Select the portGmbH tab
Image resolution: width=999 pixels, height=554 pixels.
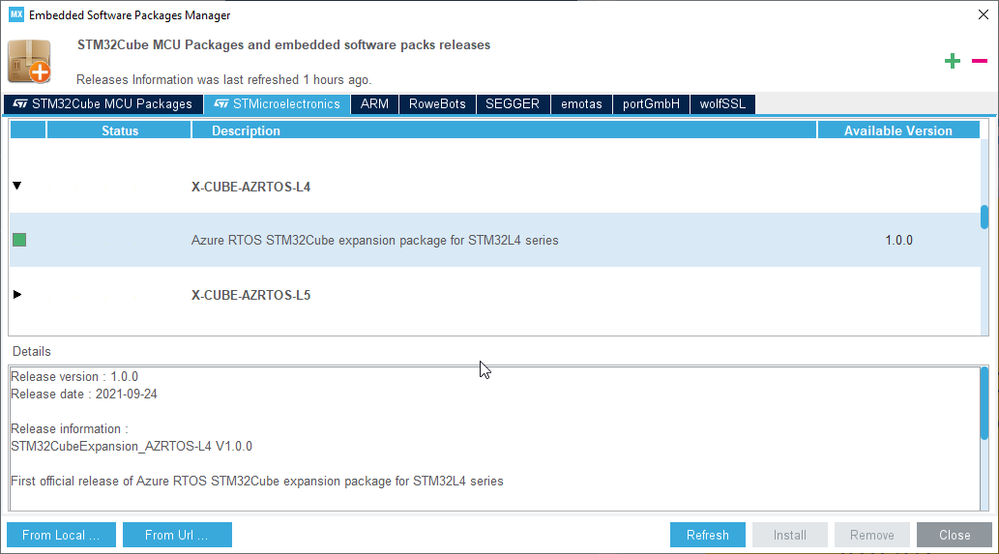pyautogui.click(x=651, y=104)
